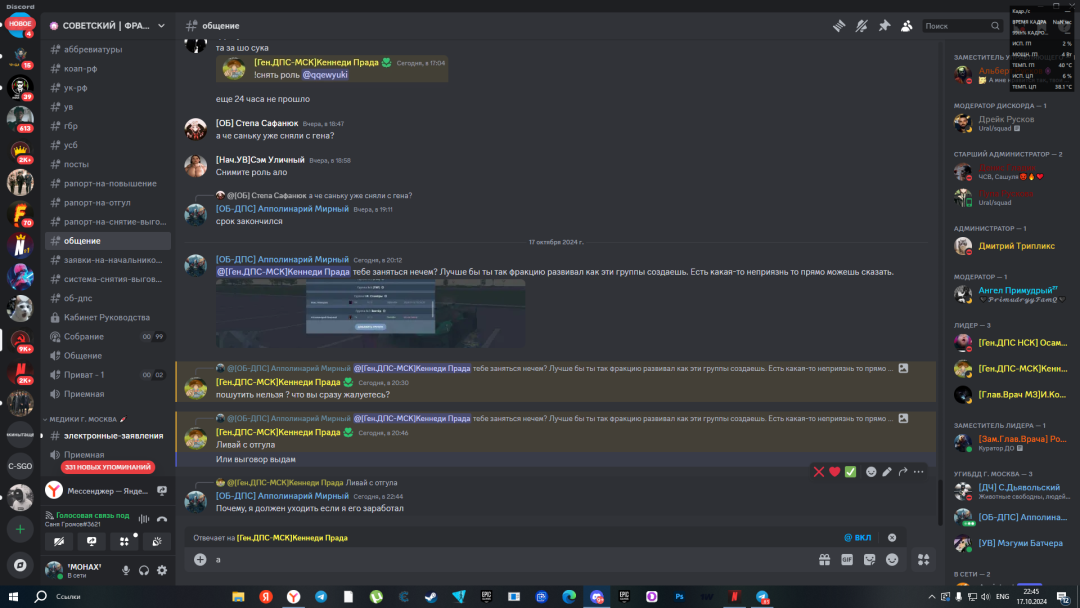Open the sticker picker
Image resolution: width=1080 pixels, height=608 pixels.
(870, 560)
